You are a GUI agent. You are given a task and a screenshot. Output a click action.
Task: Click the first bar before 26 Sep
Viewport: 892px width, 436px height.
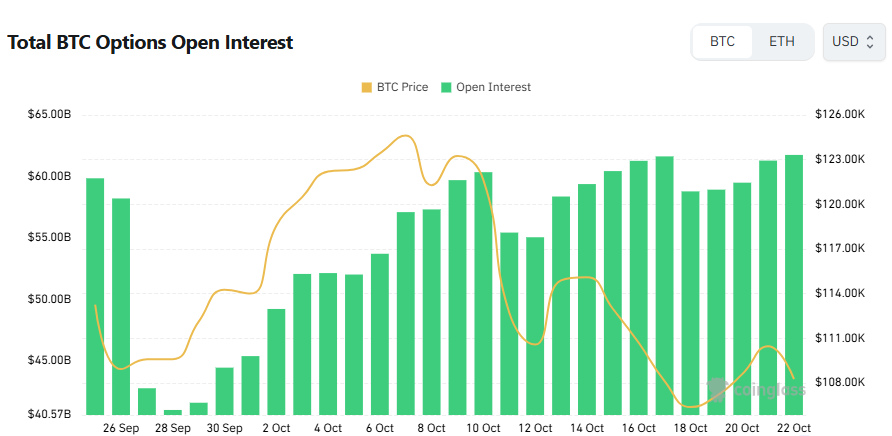pos(95,296)
